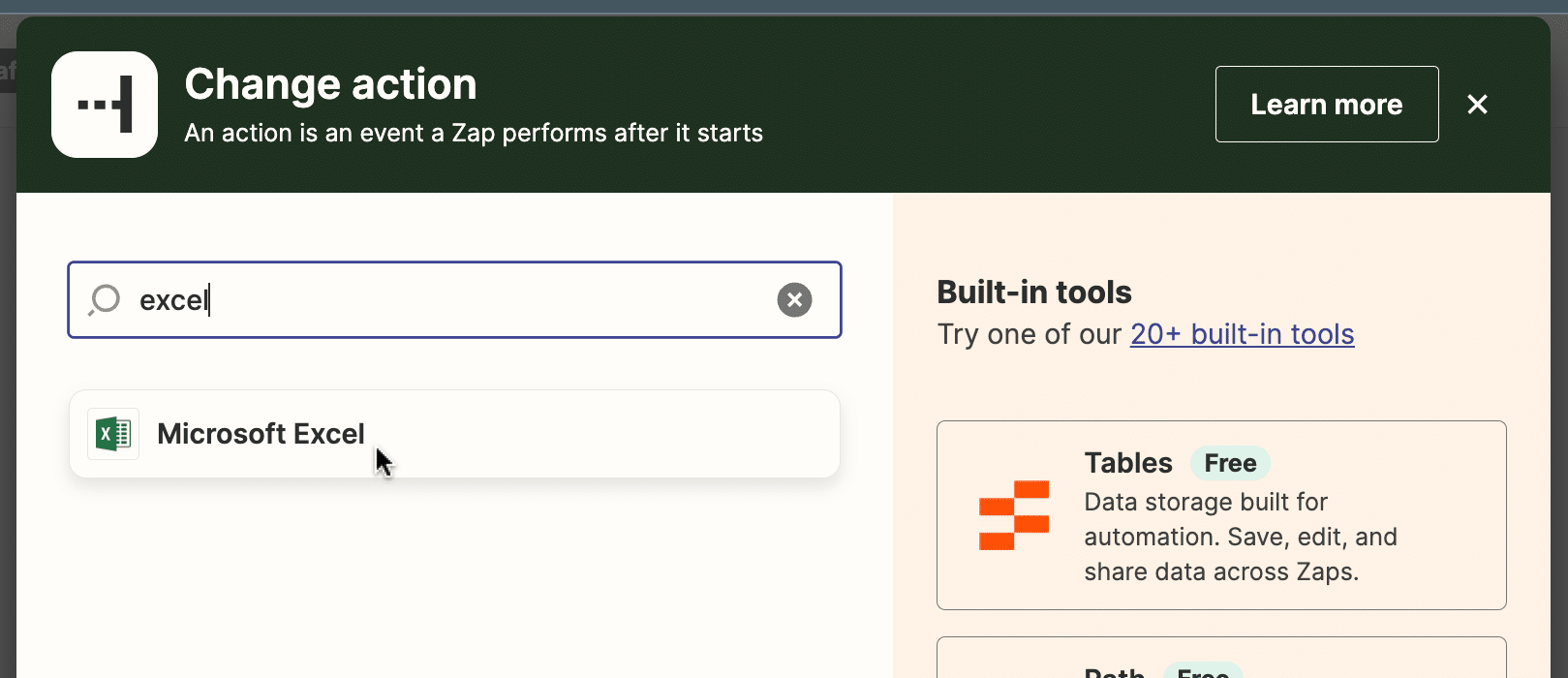Click the Tables data storage description
This screenshot has height=678, width=1568.
[x=1241, y=537]
